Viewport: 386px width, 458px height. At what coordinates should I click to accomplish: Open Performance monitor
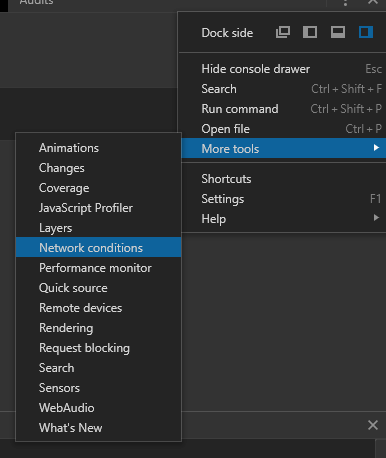coord(99,268)
